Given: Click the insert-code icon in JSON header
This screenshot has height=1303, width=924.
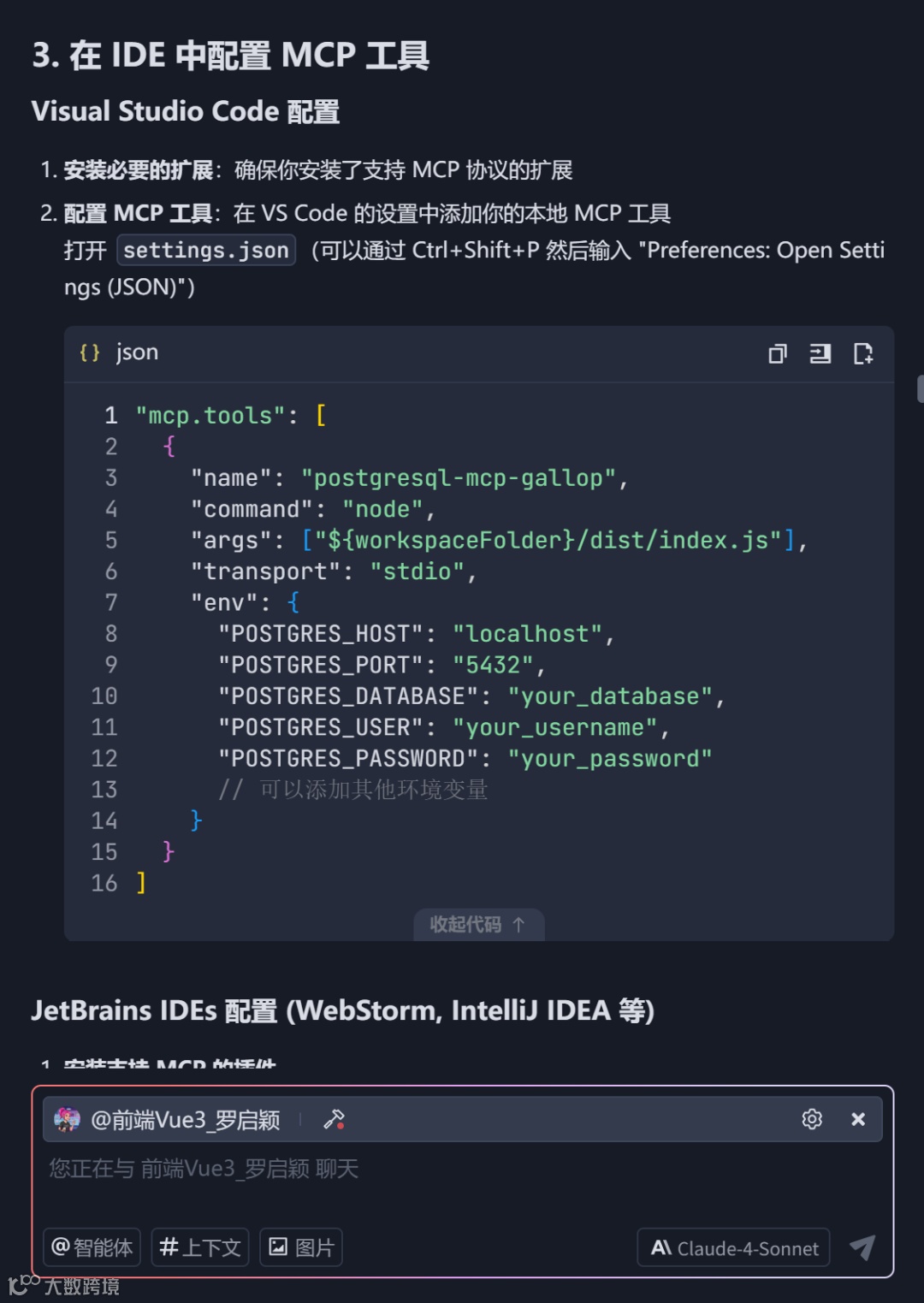Looking at the screenshot, I should tap(820, 353).
